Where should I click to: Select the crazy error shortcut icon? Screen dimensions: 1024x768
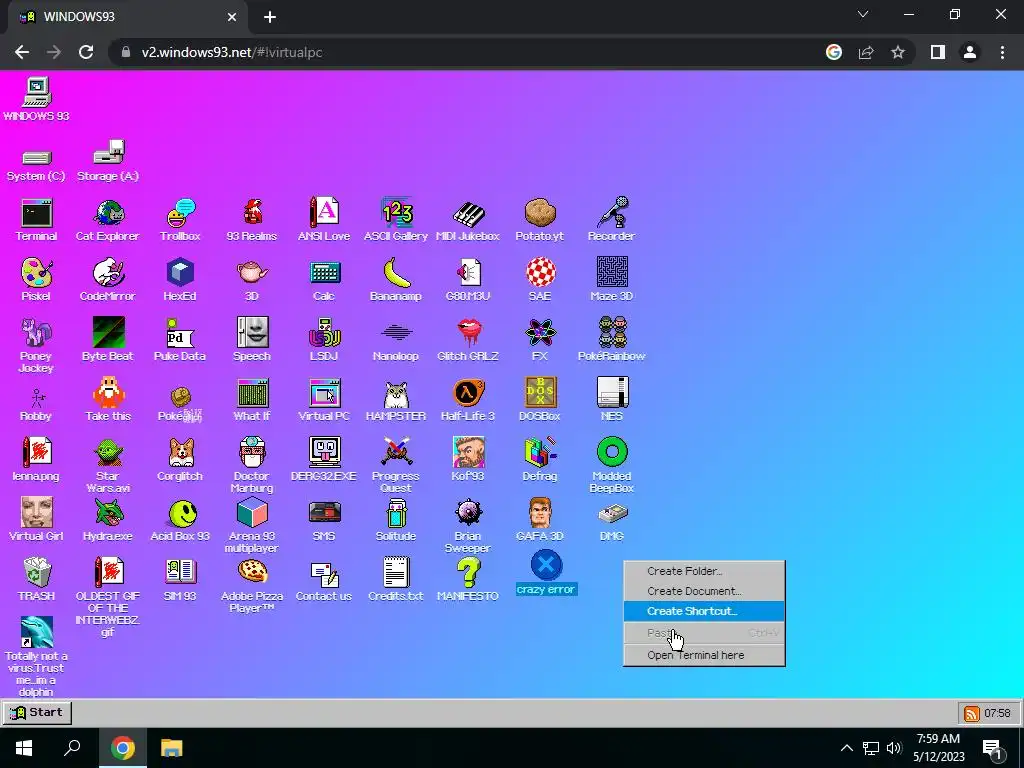[x=546, y=573]
